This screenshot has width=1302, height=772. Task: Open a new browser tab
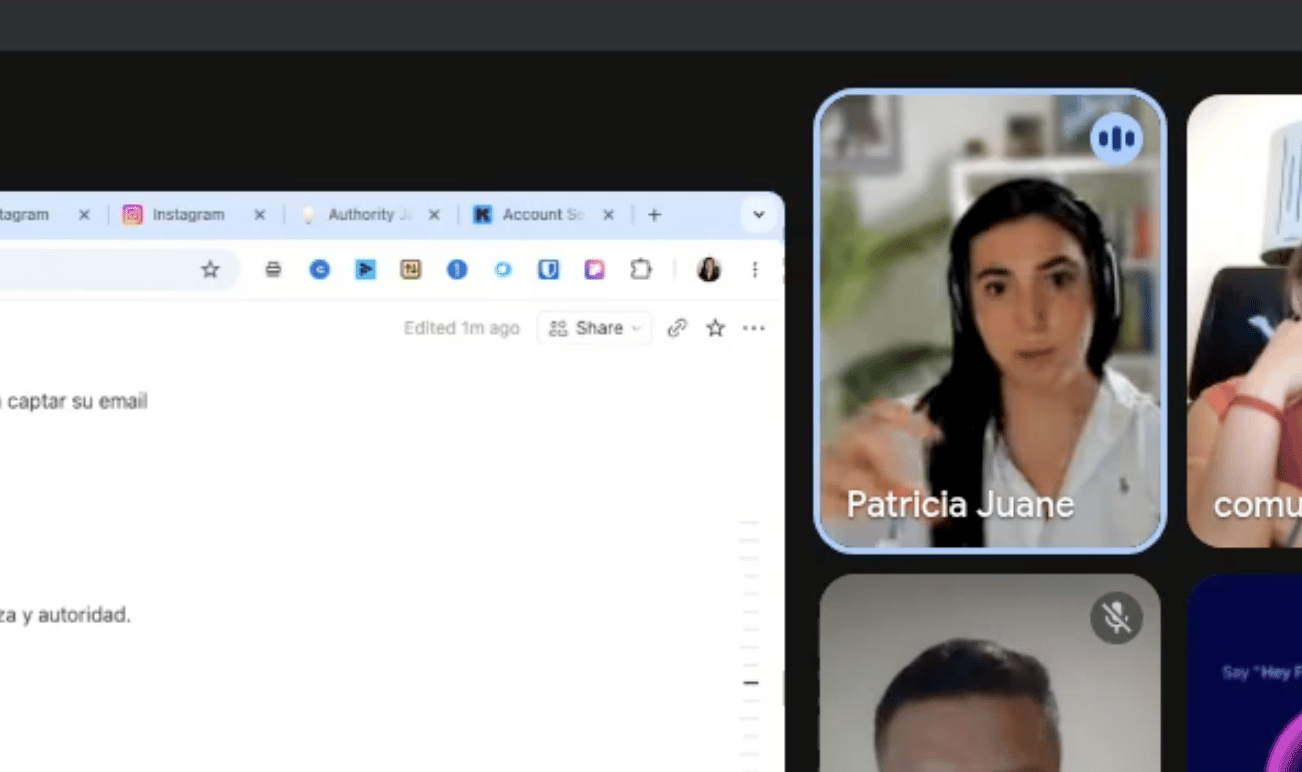coord(654,215)
